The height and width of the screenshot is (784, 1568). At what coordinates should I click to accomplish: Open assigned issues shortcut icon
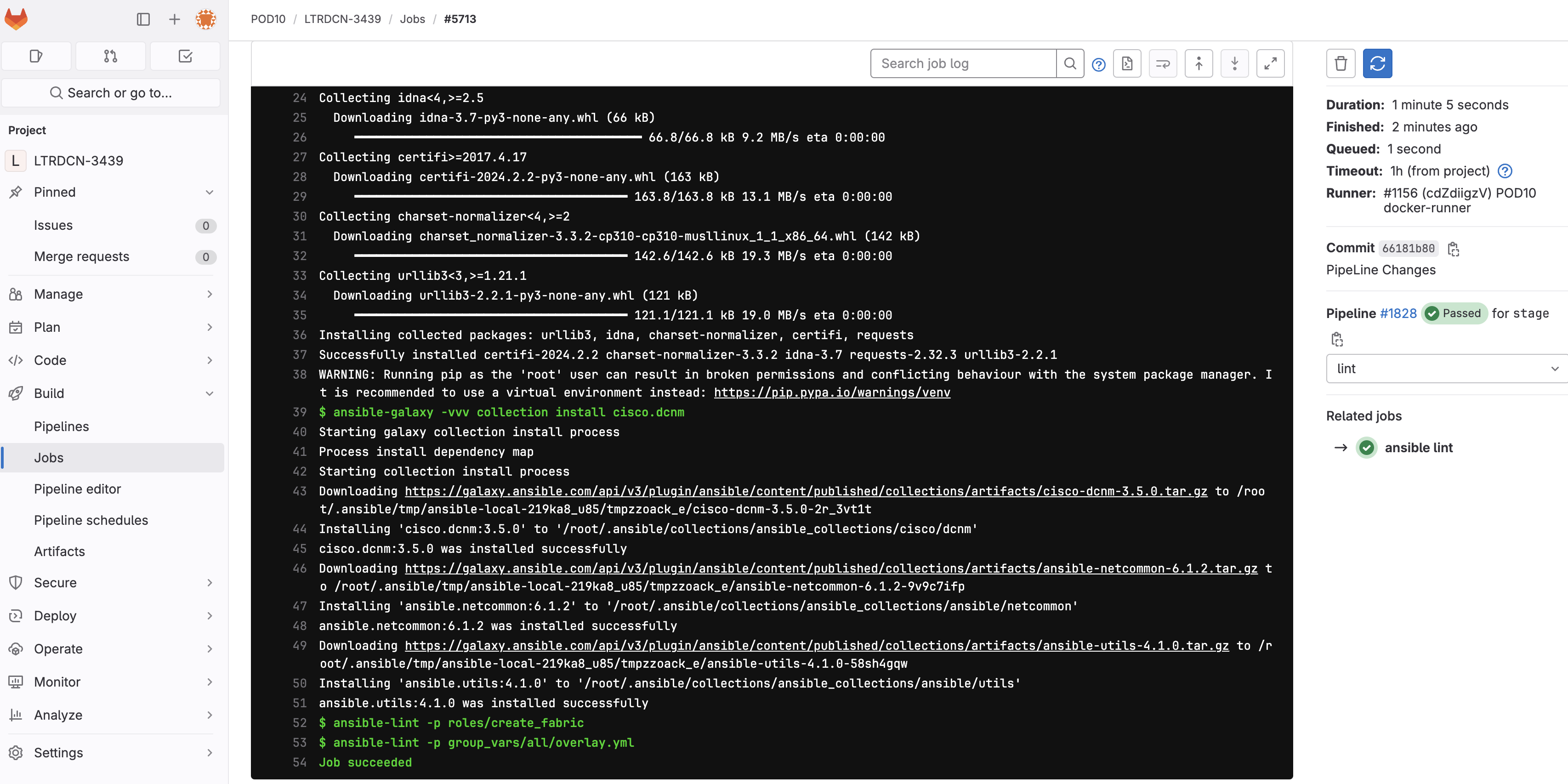pyautogui.click(x=36, y=56)
